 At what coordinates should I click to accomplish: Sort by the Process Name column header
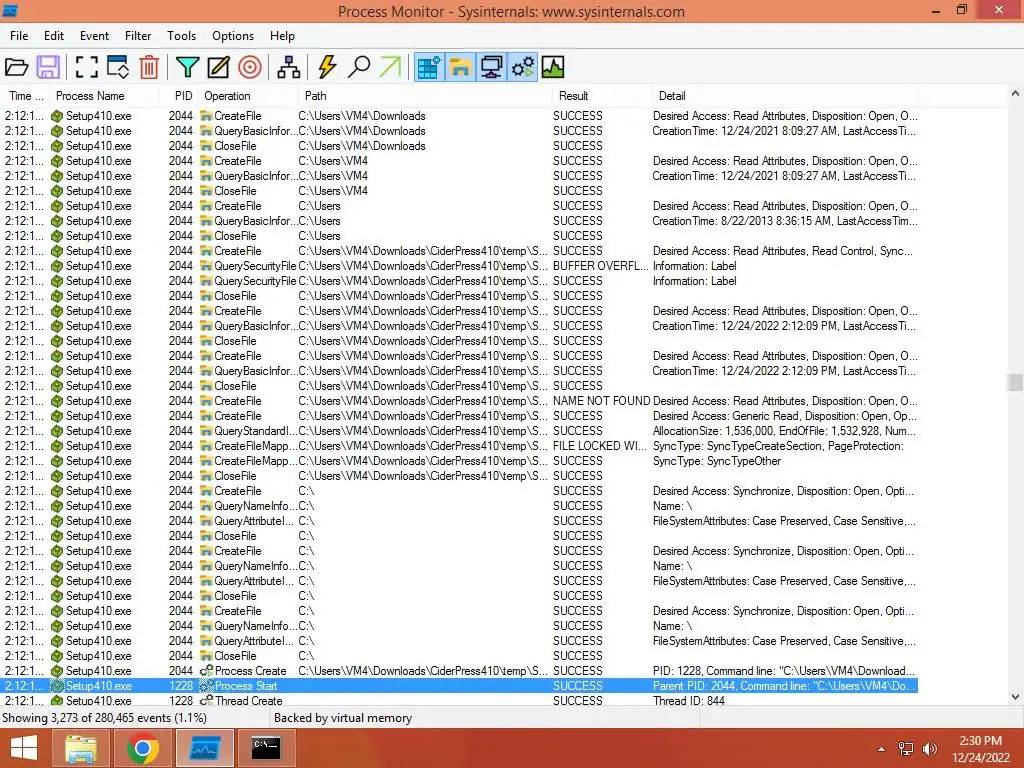pyautogui.click(x=104, y=96)
